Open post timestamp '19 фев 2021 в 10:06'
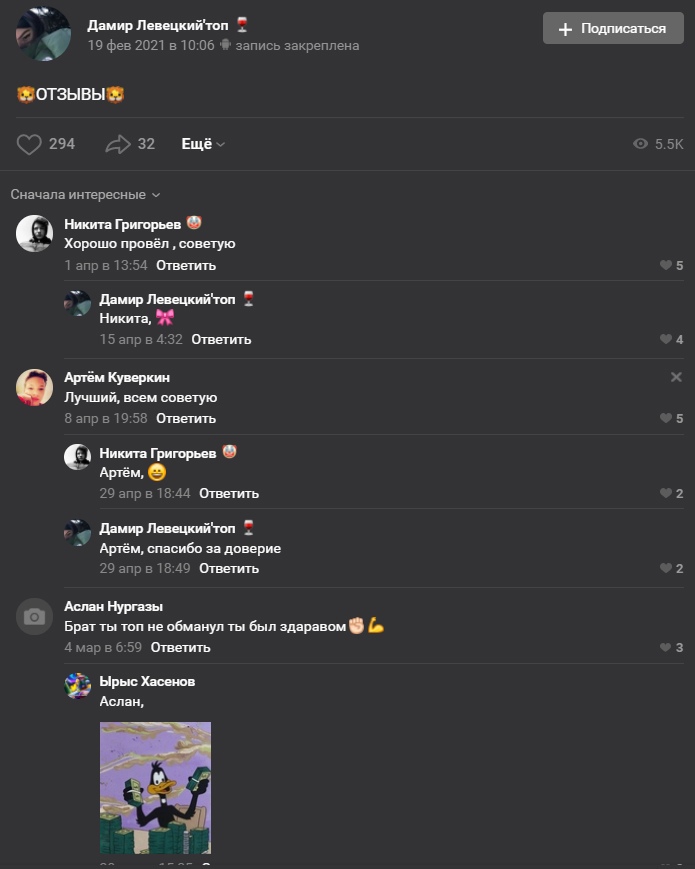695x869 pixels. pyautogui.click(x=151, y=45)
